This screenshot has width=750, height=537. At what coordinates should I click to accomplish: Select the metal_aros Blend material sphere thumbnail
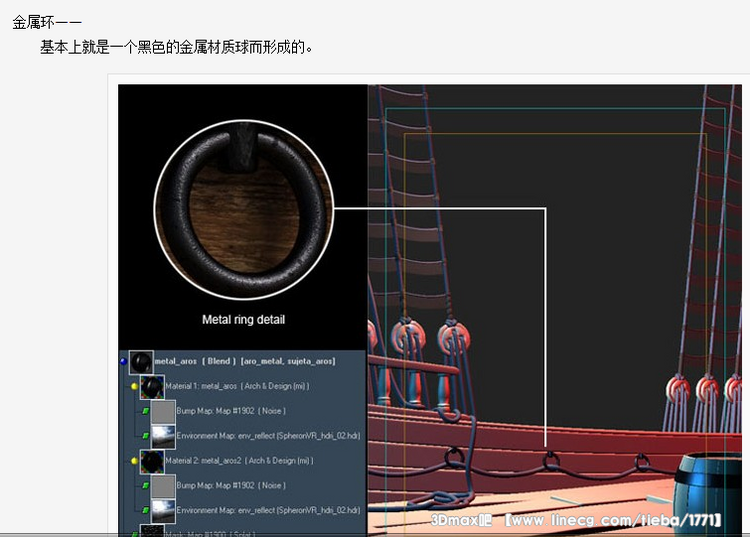(x=142, y=362)
